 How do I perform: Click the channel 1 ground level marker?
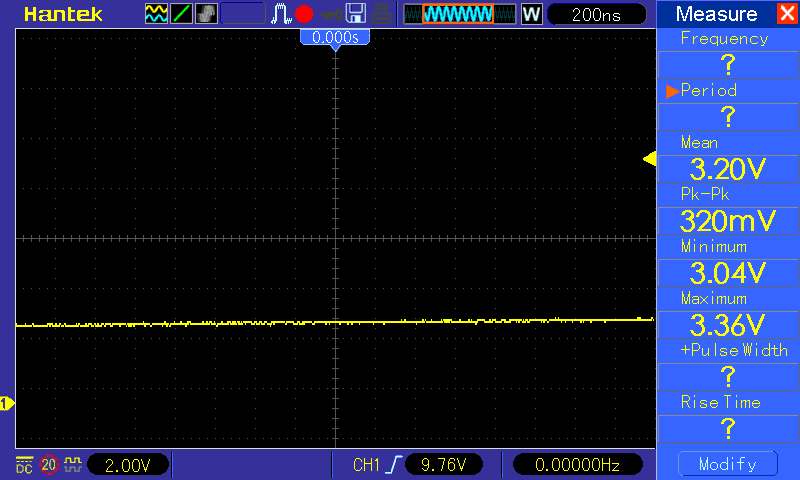(7, 403)
